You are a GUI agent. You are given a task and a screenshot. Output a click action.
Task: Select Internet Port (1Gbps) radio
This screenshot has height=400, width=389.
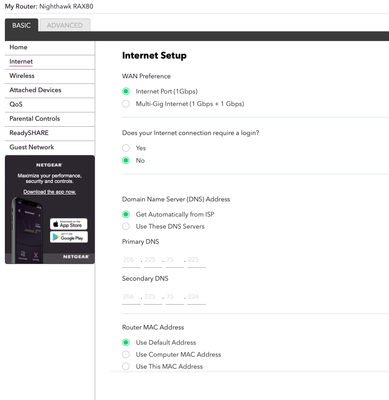coord(126,91)
